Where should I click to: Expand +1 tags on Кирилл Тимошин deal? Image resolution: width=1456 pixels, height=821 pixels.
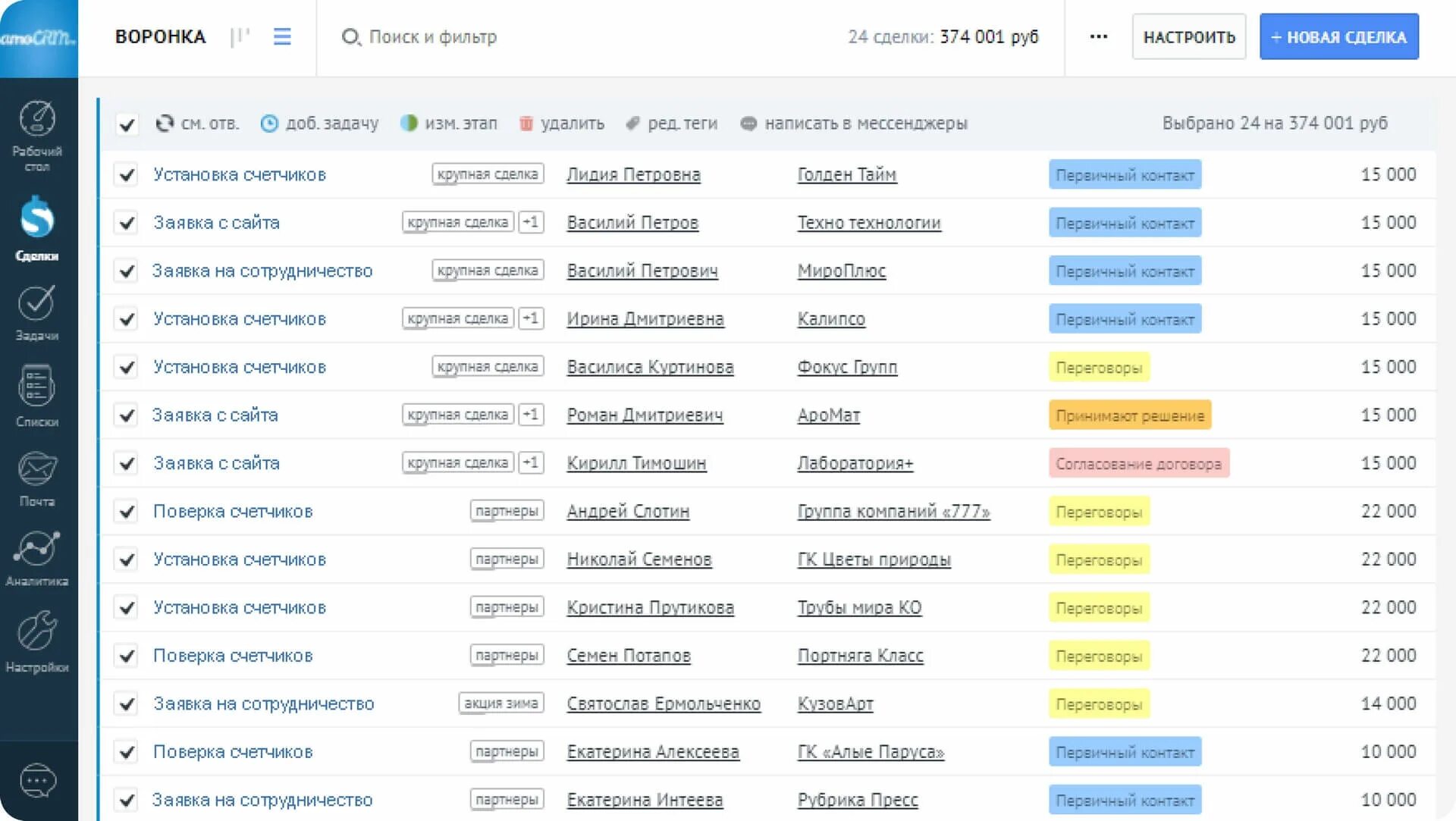531,462
